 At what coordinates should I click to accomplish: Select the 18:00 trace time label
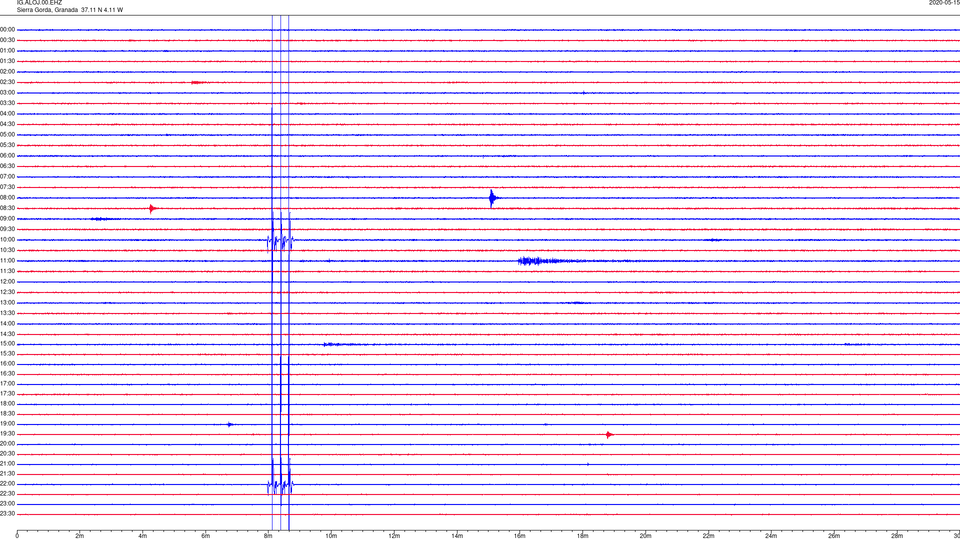7,404
